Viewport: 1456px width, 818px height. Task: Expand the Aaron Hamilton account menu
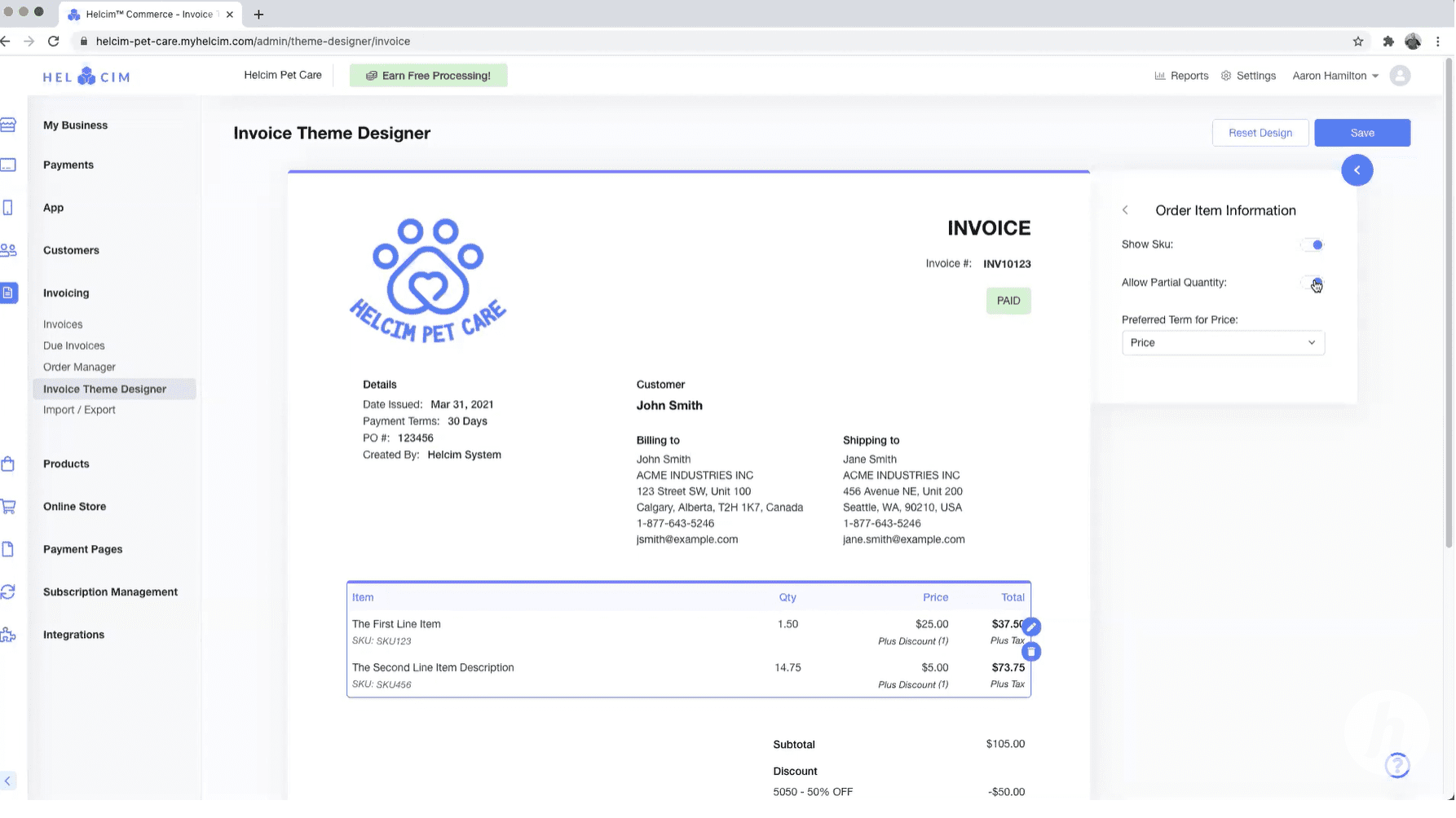point(1335,76)
